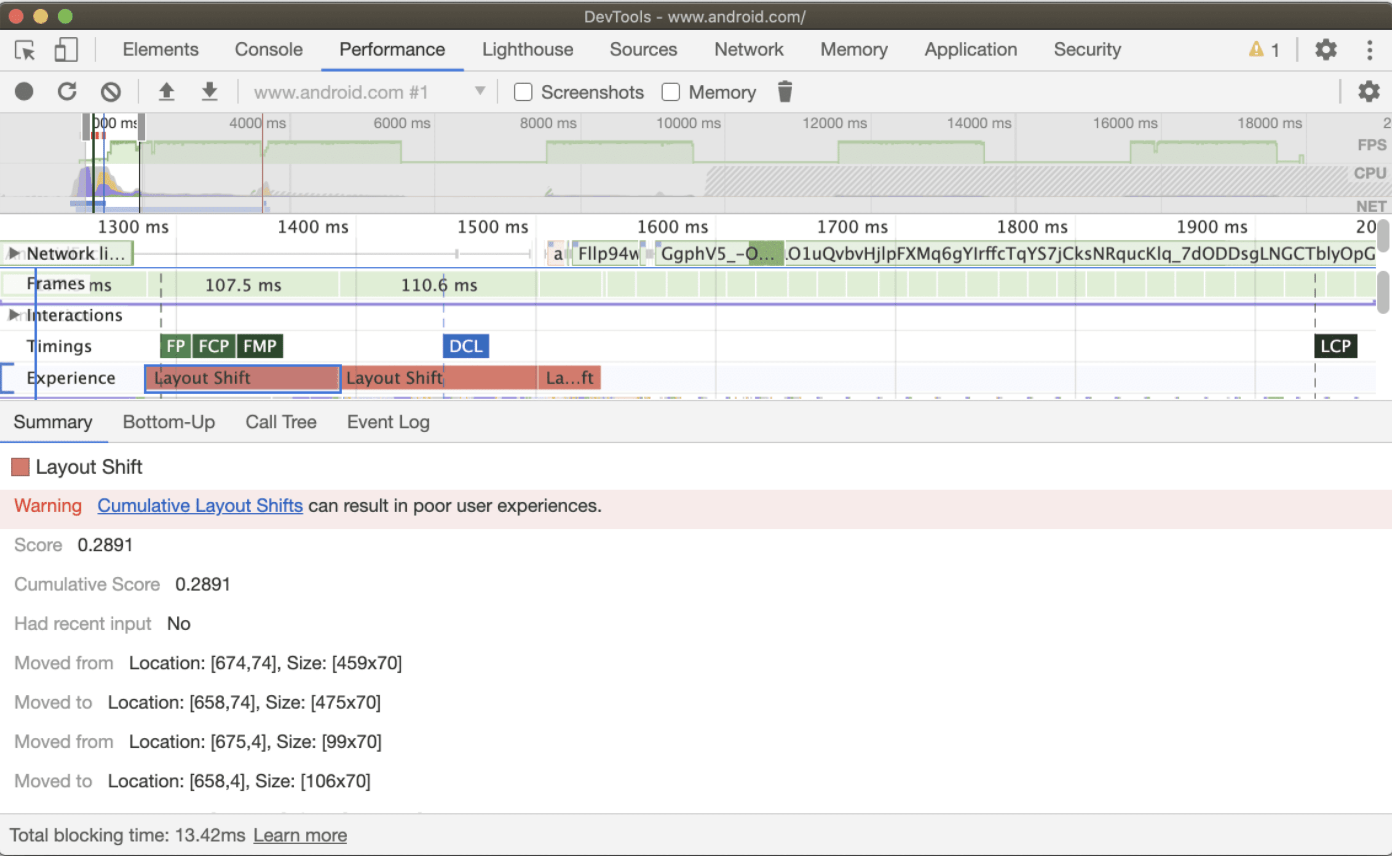
Task: Open the Lighthouse tab
Action: [528, 50]
